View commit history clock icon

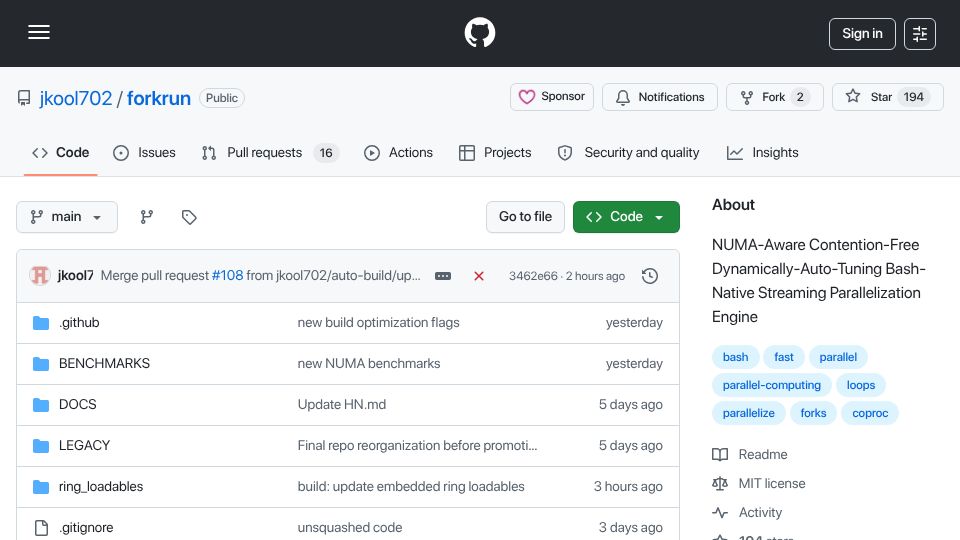point(650,276)
